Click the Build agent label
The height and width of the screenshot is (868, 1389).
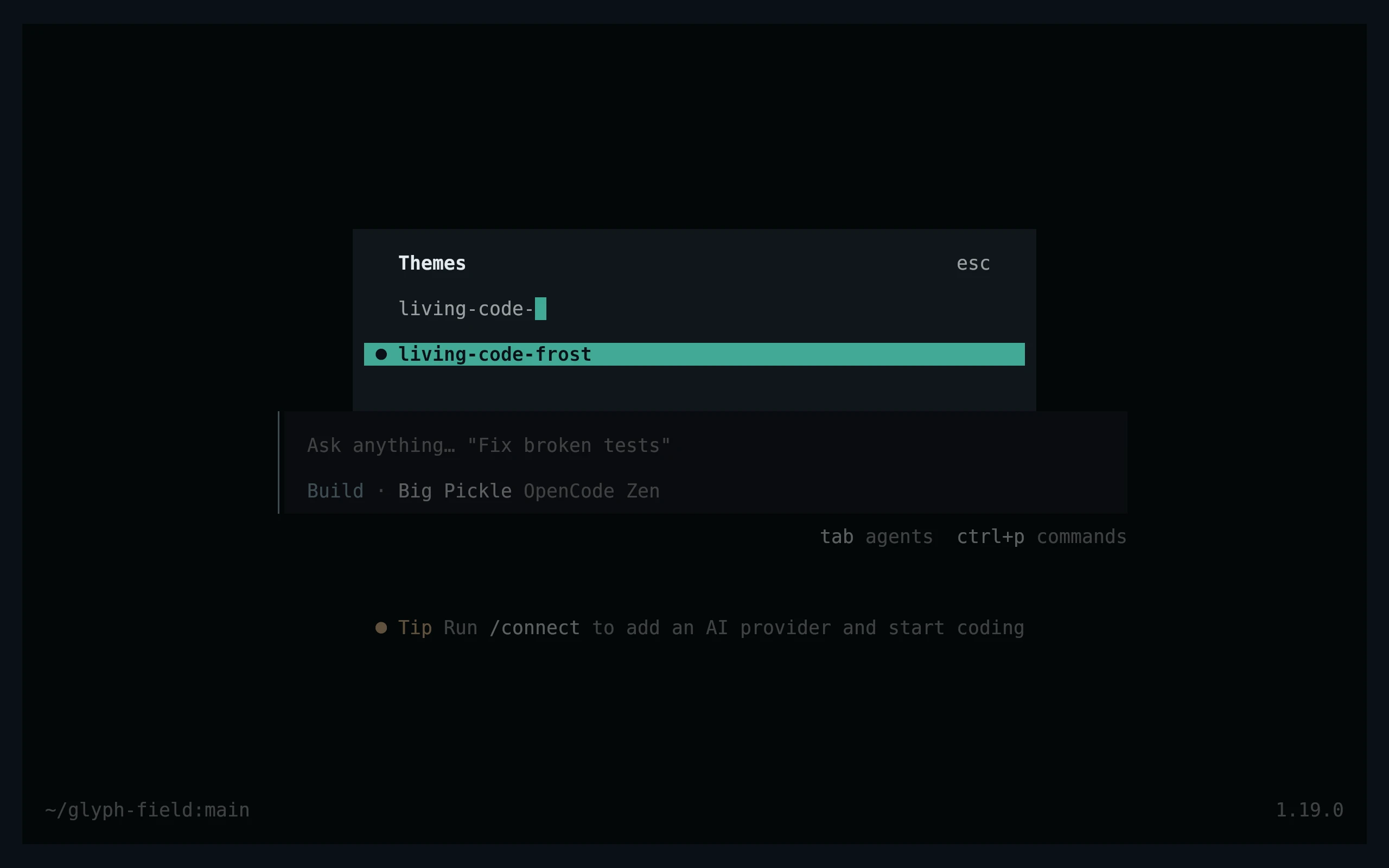click(x=335, y=491)
